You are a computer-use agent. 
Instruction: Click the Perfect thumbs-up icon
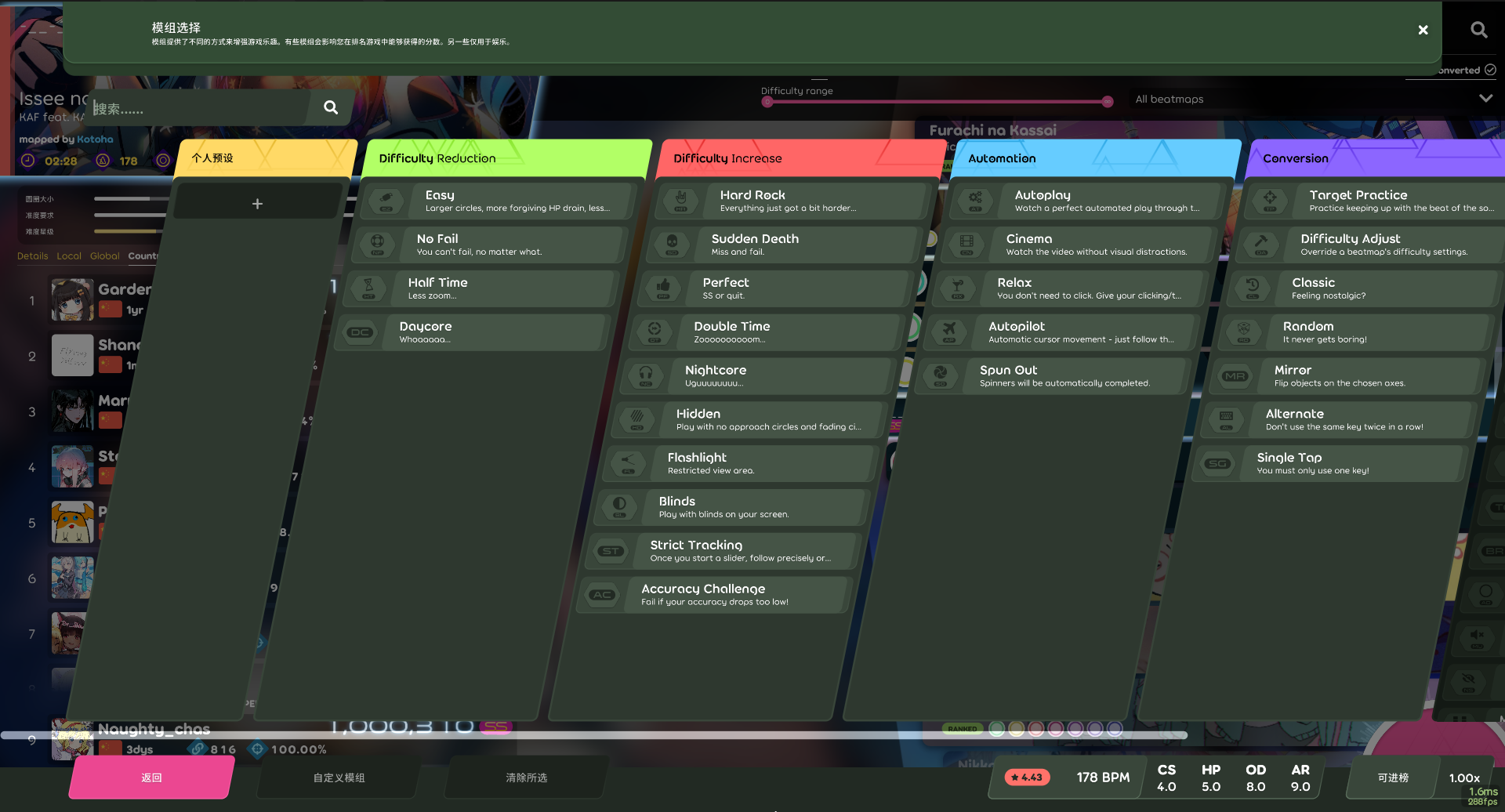click(663, 288)
